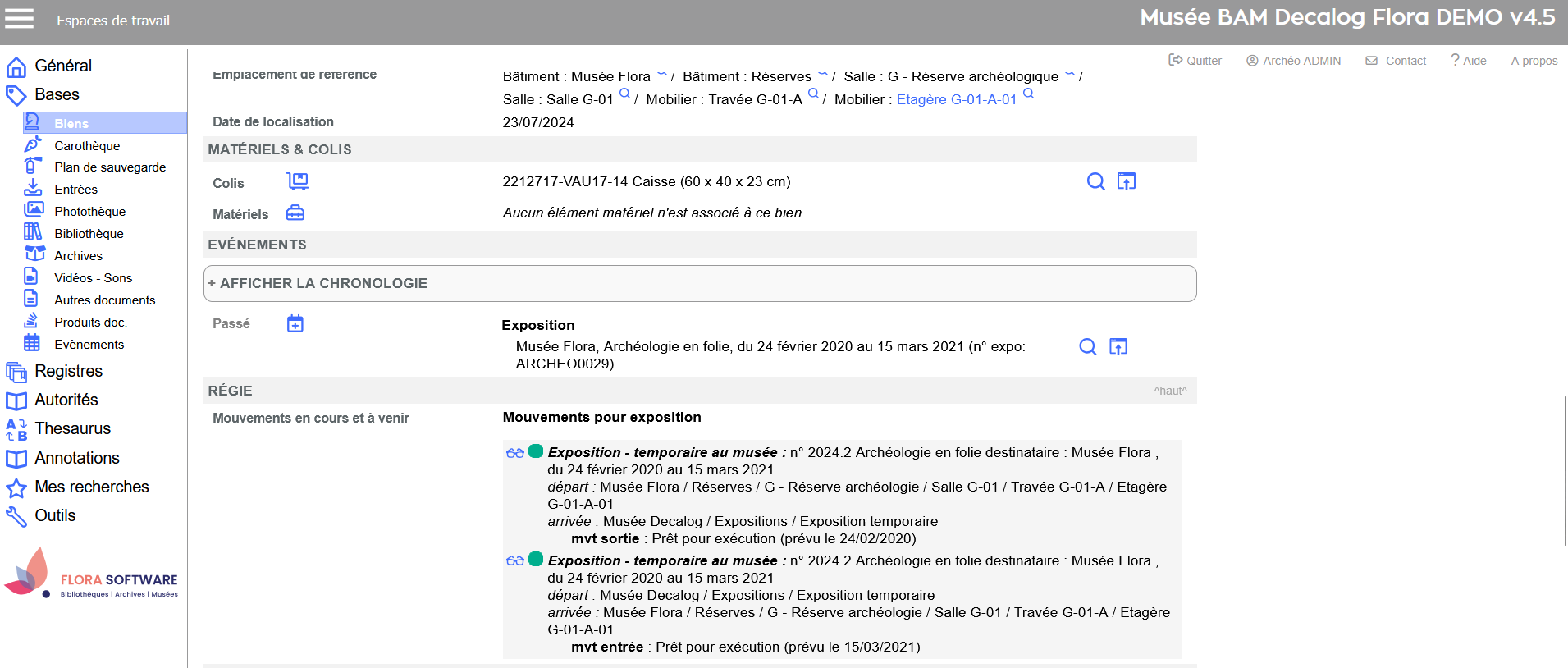Search the Caisse colis magnifier icon

[x=1095, y=181]
